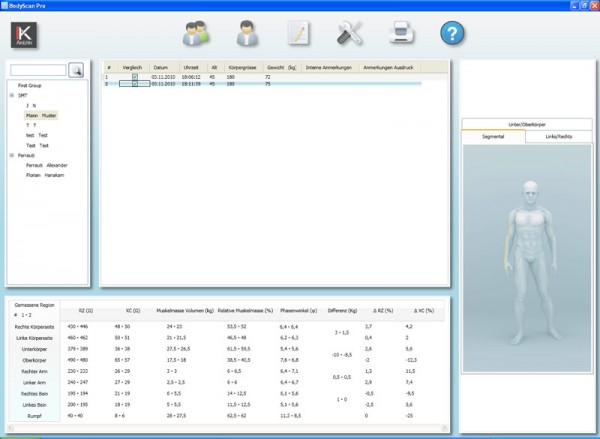The height and width of the screenshot is (439, 600).
Task: Sort by the Datum column header
Action: click(x=160, y=69)
